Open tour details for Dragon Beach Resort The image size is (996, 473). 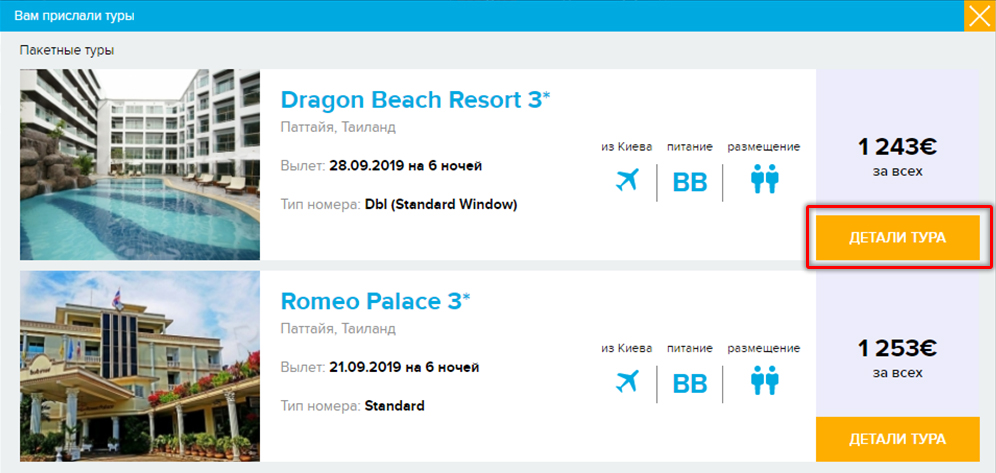coord(897,238)
